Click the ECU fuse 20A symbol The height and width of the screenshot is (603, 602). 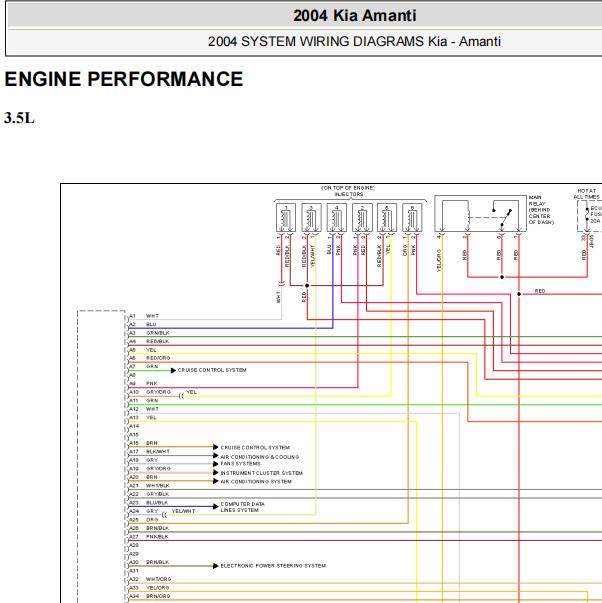pyautogui.click(x=587, y=214)
